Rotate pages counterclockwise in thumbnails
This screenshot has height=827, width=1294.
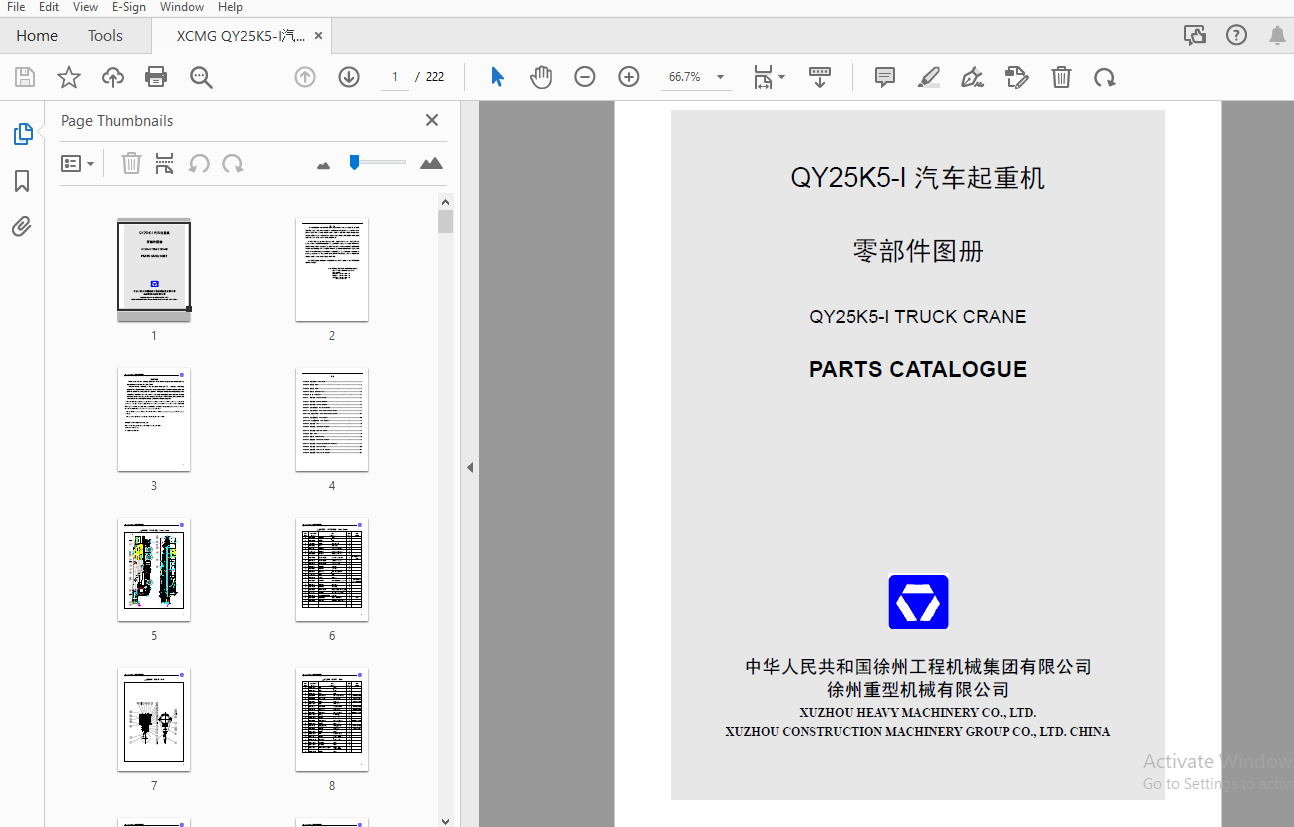199,163
